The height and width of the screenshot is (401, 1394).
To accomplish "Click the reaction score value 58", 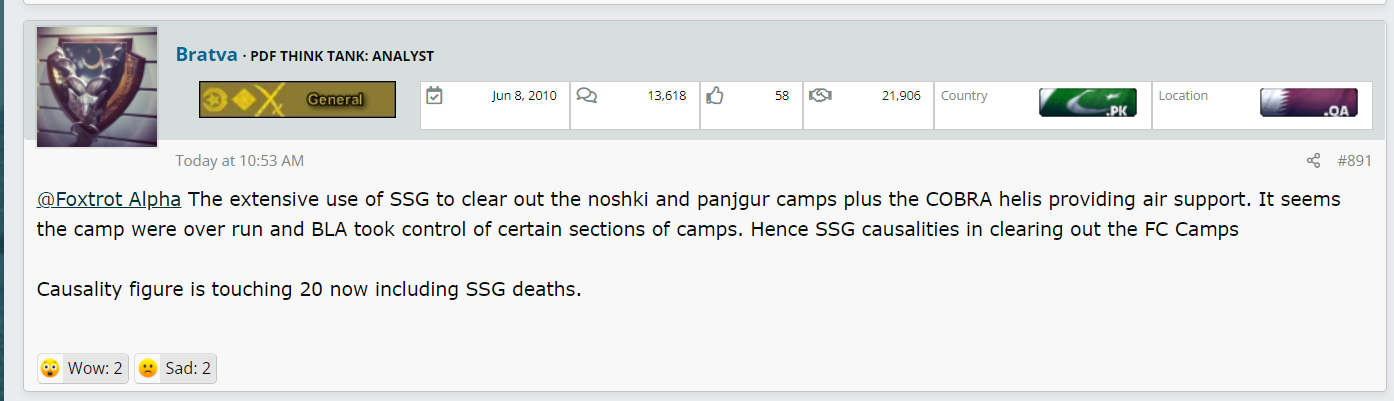I will (781, 96).
